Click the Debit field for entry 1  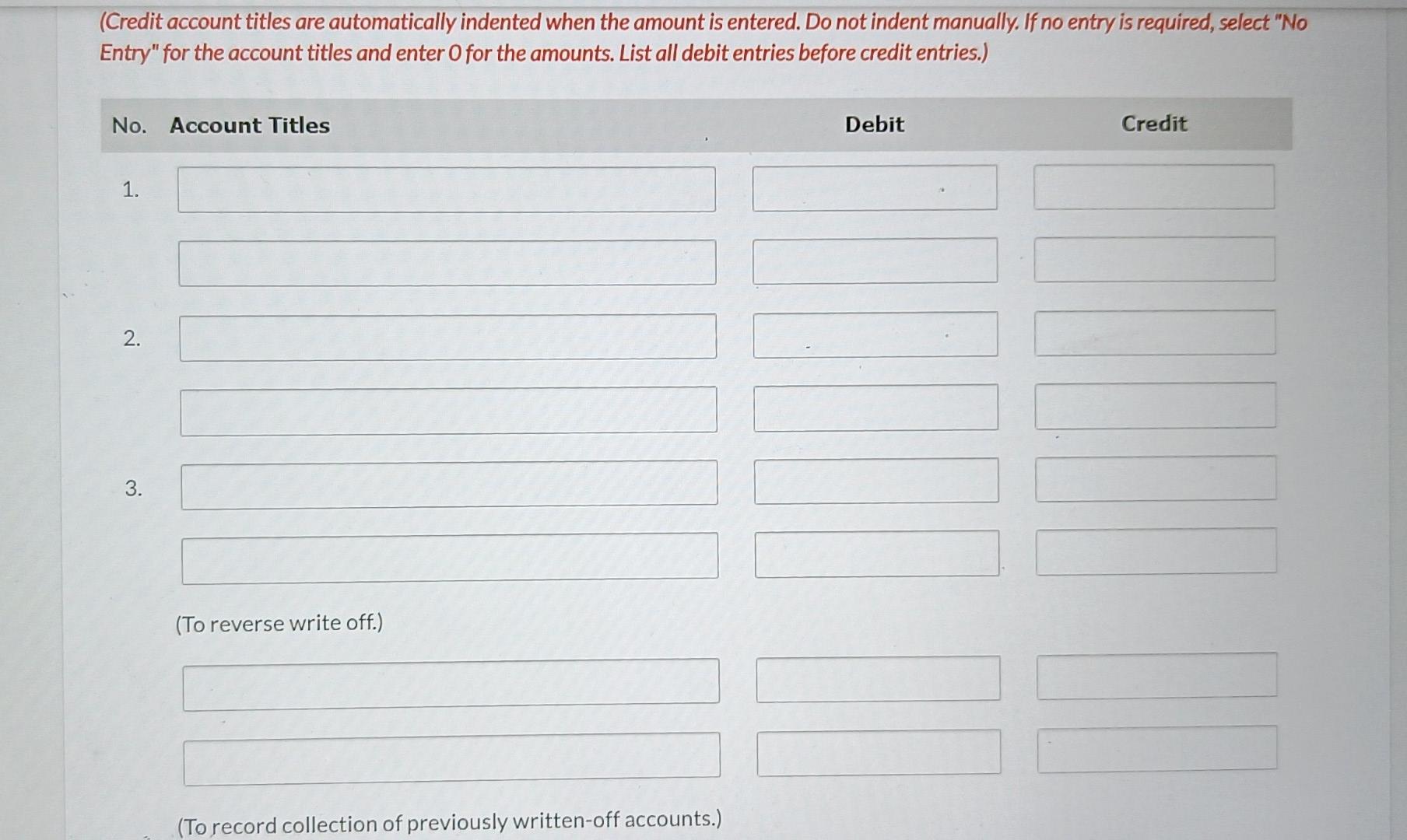tap(875, 187)
